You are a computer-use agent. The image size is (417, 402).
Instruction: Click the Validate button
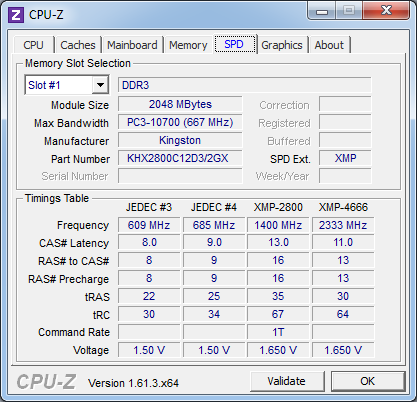coord(287,381)
